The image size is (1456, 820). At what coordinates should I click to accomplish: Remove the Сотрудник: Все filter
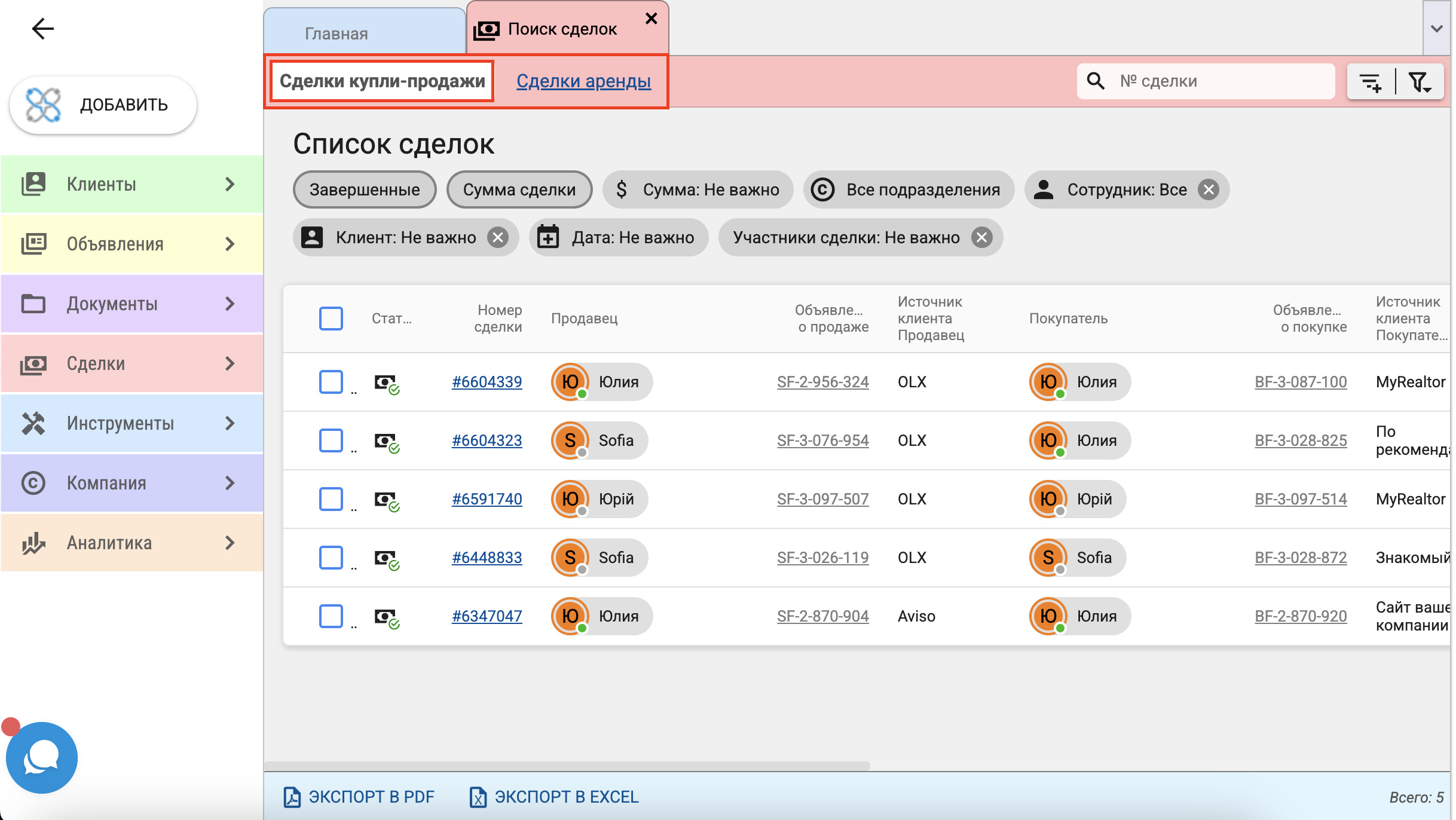point(1209,189)
